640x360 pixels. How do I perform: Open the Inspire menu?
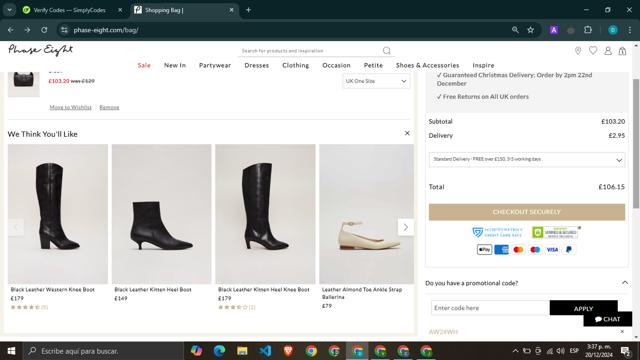[483, 65]
